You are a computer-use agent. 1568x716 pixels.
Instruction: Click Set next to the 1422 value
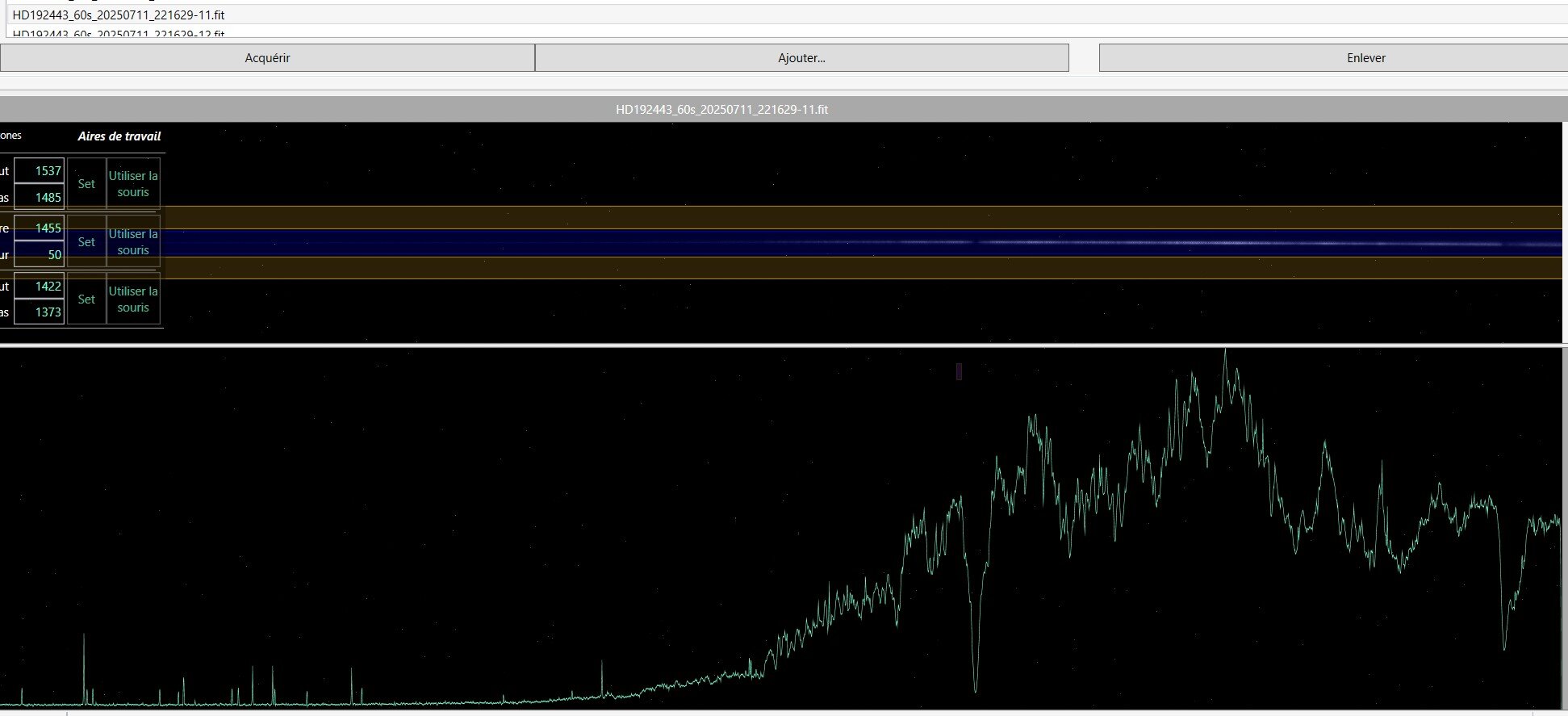click(x=86, y=299)
